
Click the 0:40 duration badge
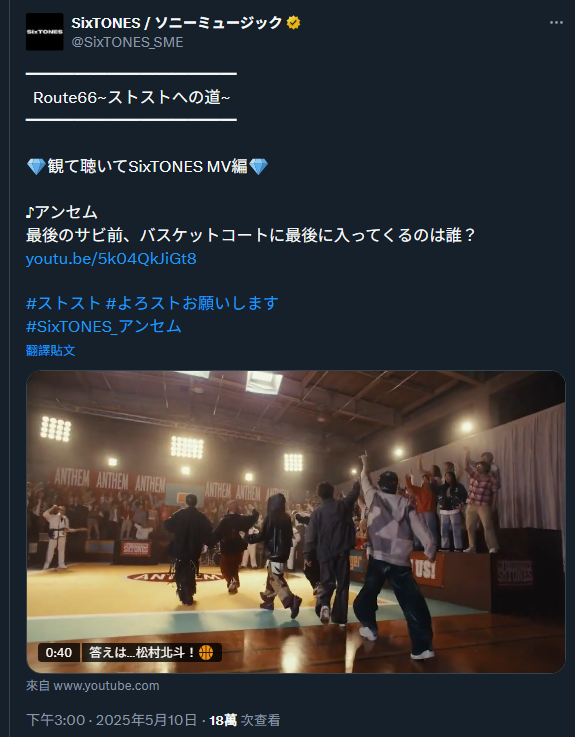pyautogui.click(x=59, y=652)
